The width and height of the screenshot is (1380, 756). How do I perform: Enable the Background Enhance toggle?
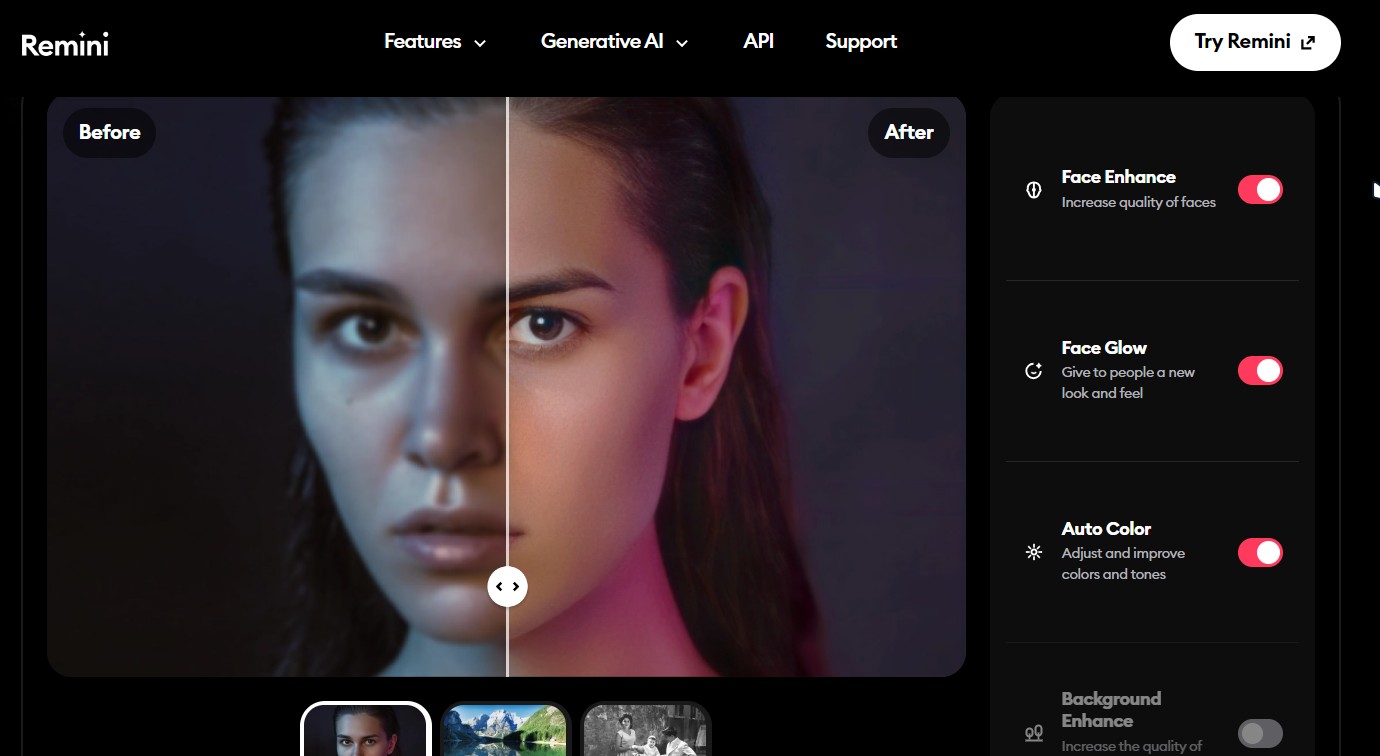point(1260,733)
